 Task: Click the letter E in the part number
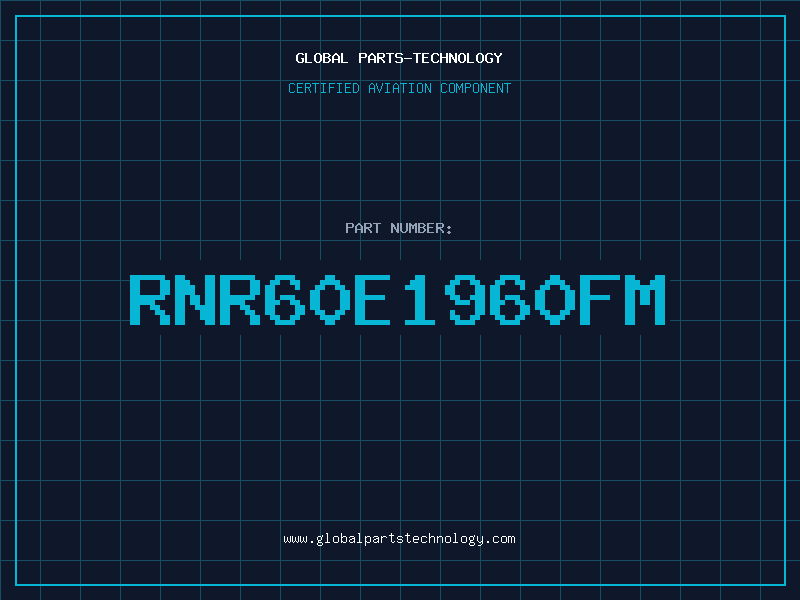373,299
